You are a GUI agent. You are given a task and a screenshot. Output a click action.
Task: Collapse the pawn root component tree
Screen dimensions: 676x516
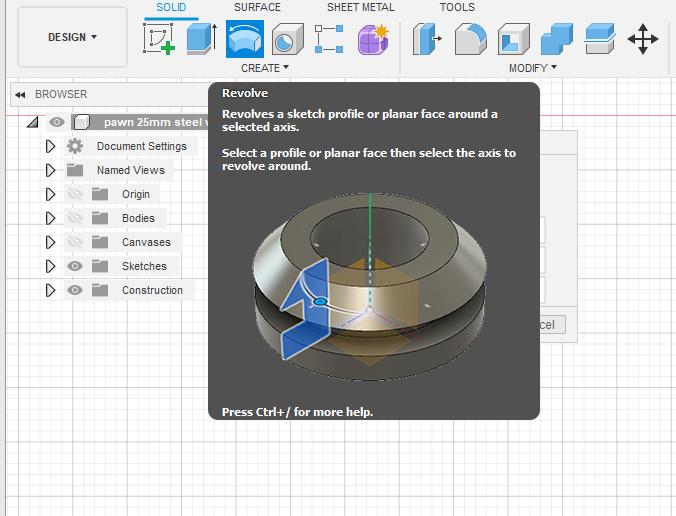(x=32, y=122)
